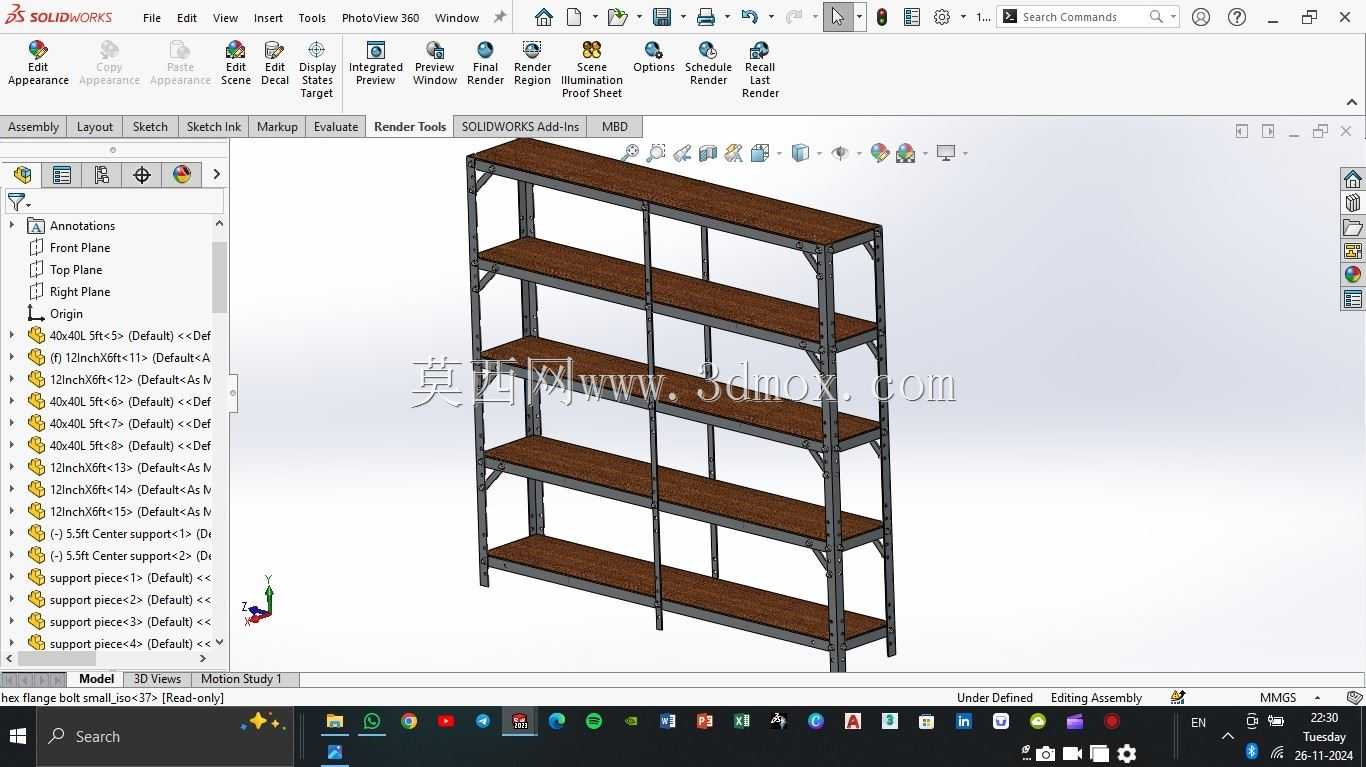Viewport: 1366px width, 767px height.
Task: Recall the last render
Action: (760, 70)
